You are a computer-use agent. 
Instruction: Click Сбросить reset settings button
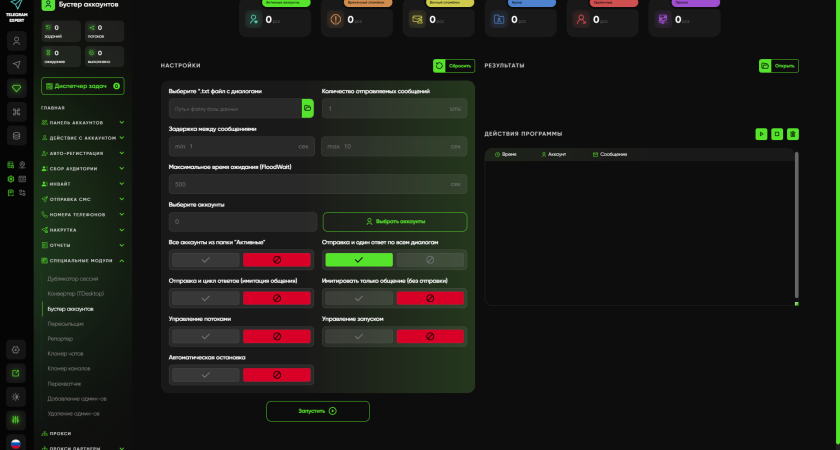[454, 66]
